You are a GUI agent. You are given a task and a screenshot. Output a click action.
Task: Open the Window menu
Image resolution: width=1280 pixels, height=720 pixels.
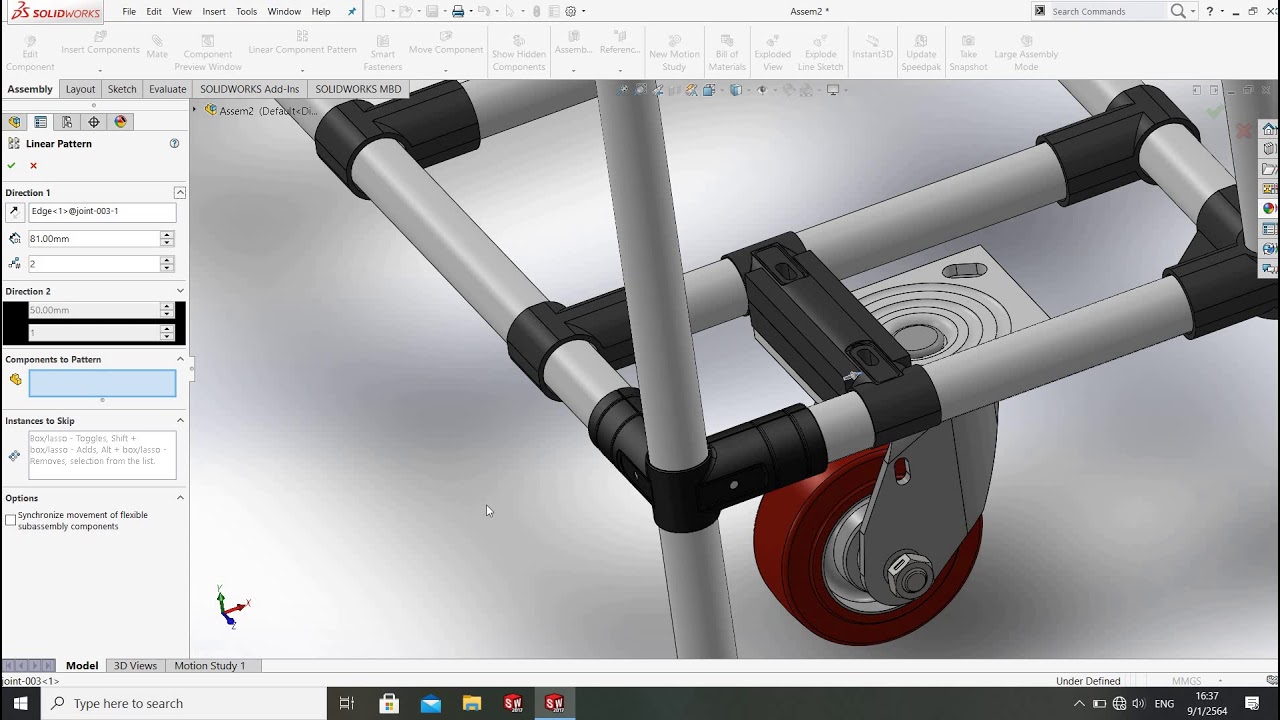pyautogui.click(x=284, y=11)
